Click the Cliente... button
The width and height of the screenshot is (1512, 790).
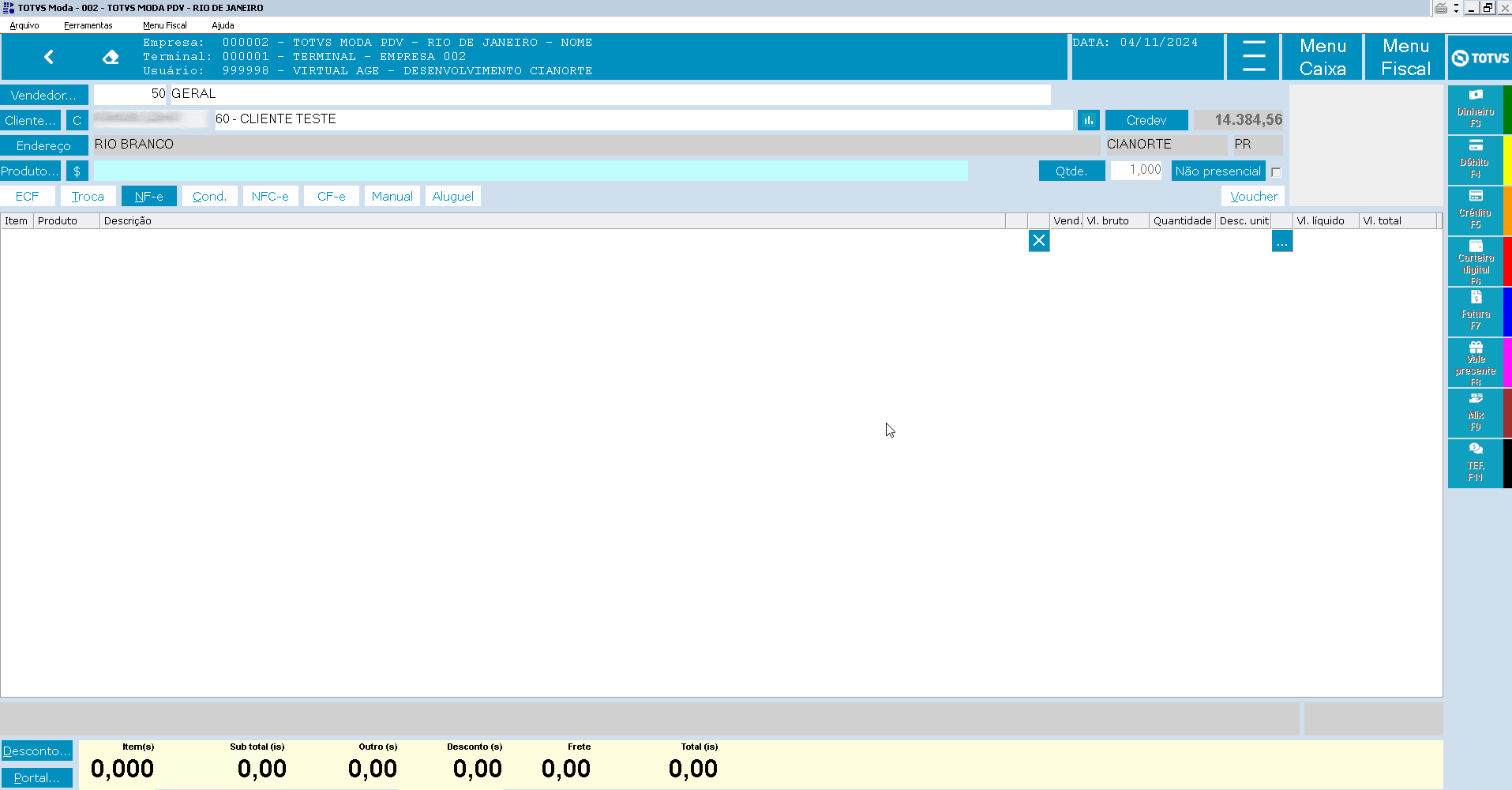click(x=30, y=120)
